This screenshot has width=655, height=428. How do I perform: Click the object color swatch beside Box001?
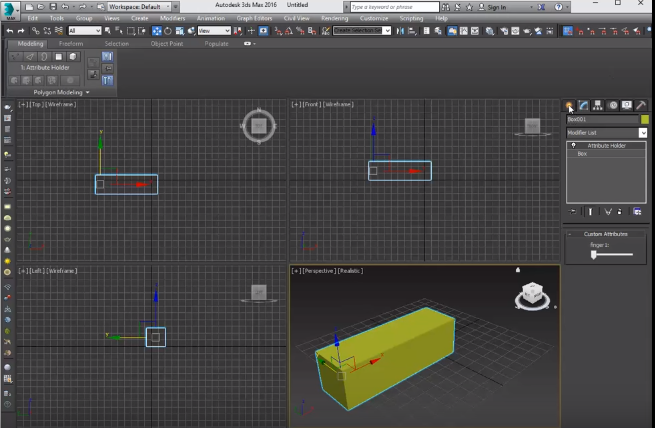645,119
